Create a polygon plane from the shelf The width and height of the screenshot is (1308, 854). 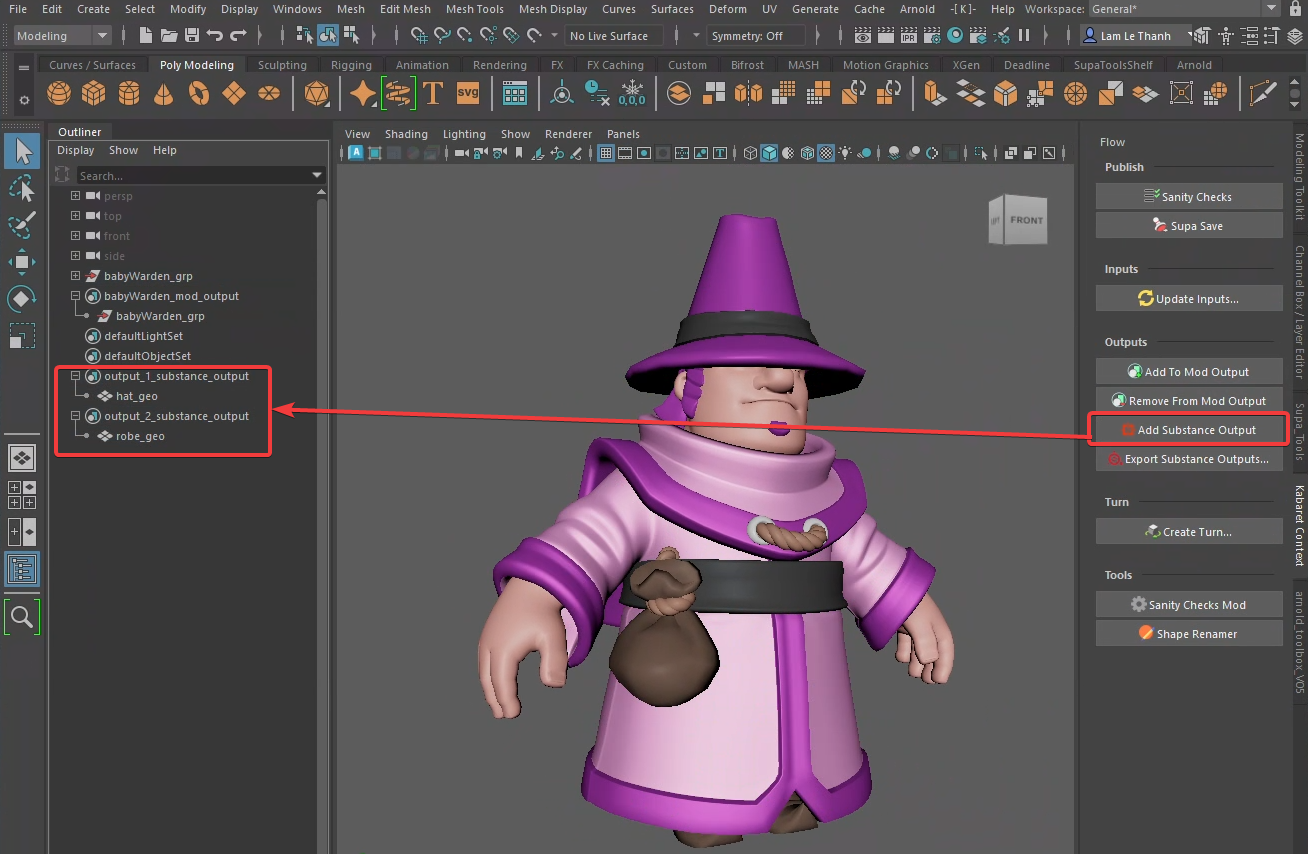point(234,94)
